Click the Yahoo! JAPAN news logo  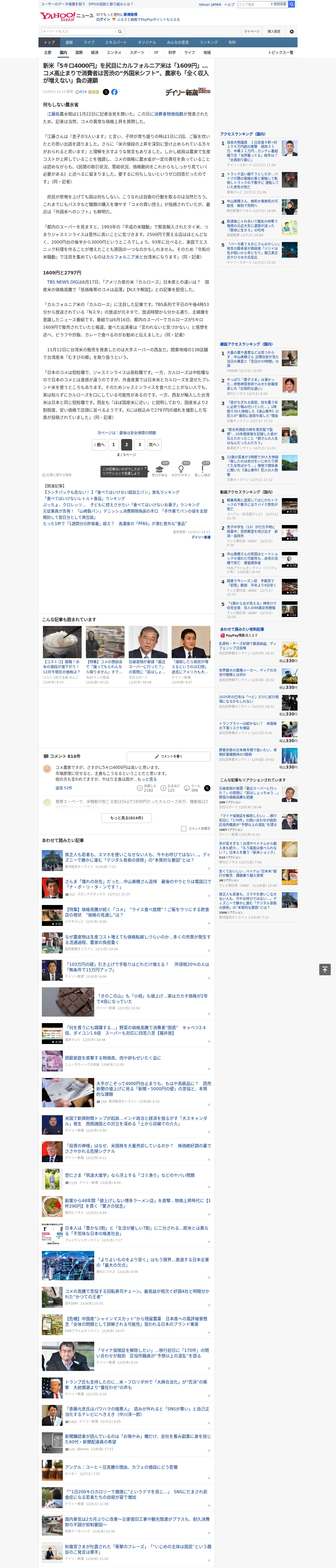point(66,16)
